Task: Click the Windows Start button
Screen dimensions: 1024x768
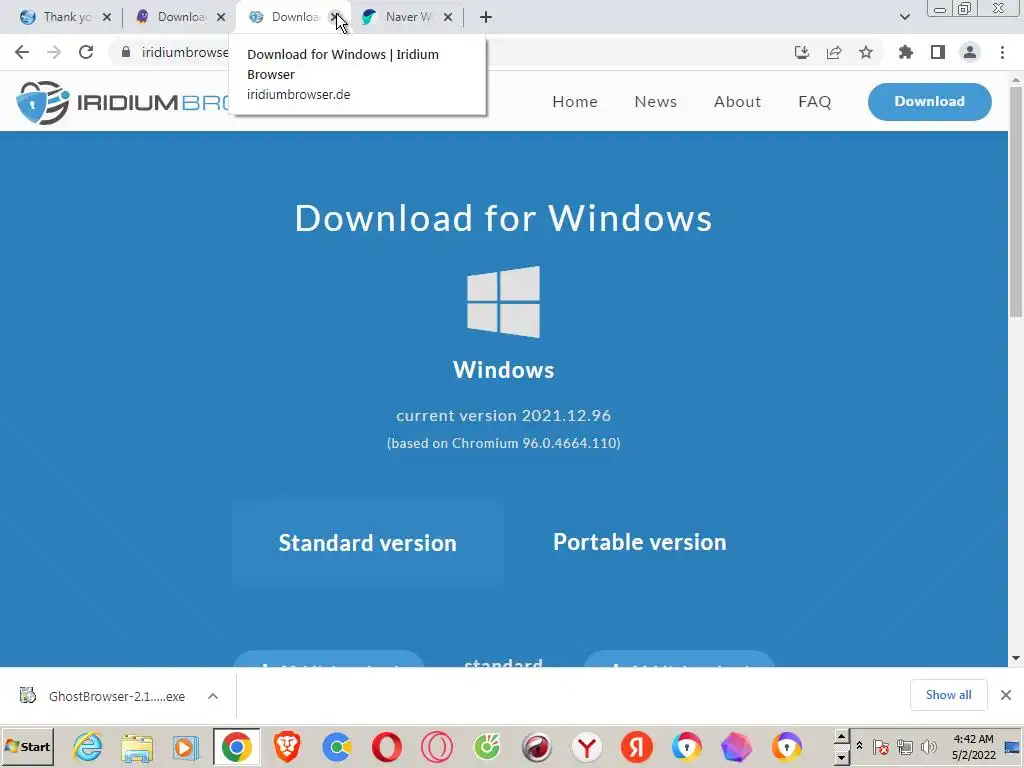Action: pos(27,746)
